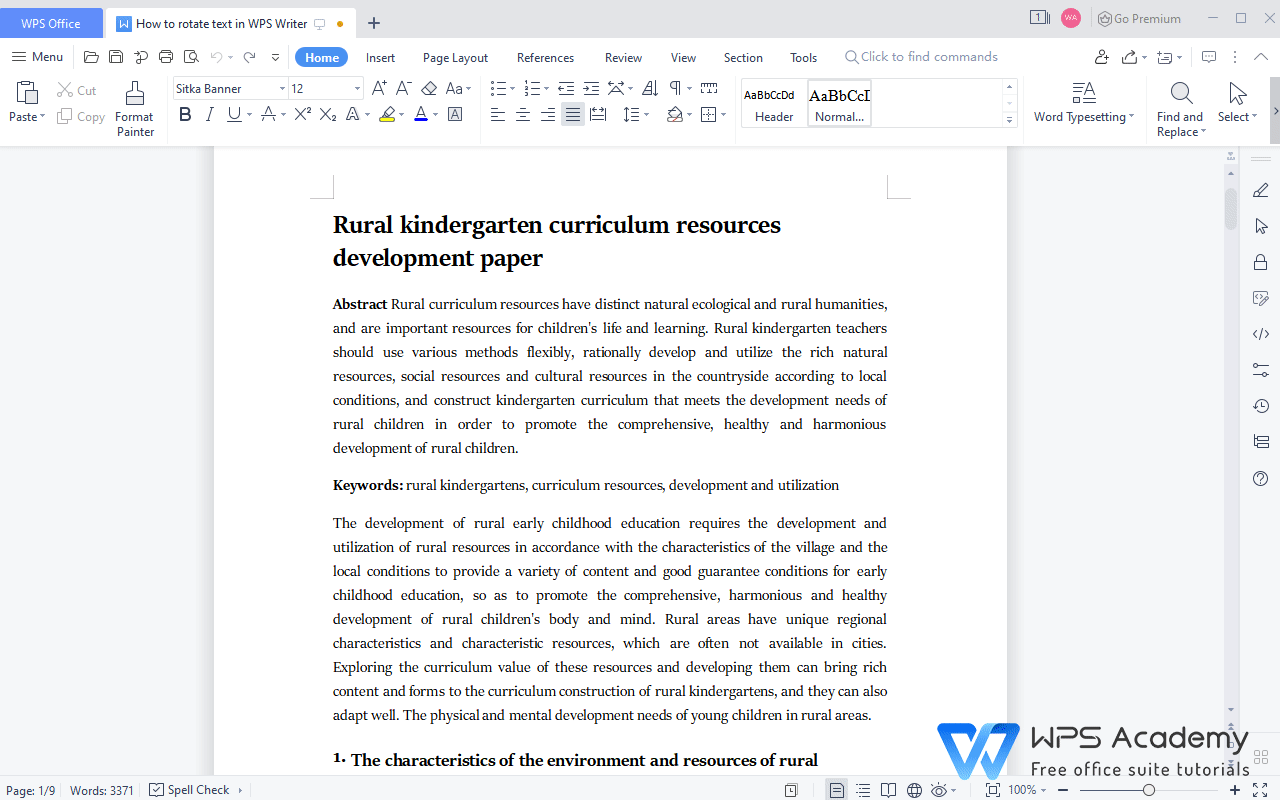This screenshot has height=800, width=1280.
Task: Click the superscript icon
Action: click(302, 114)
